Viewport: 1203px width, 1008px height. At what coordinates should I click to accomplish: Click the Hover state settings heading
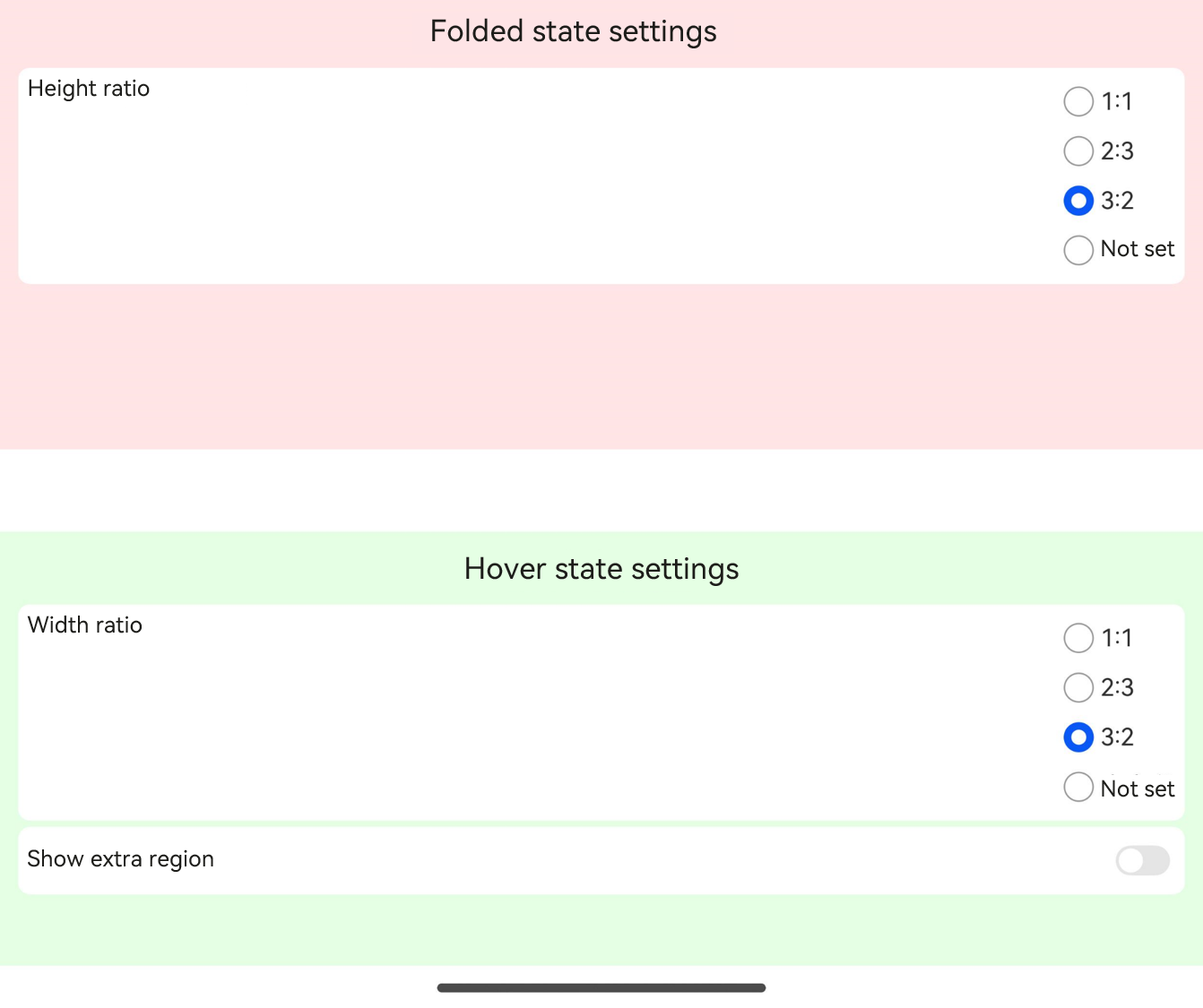(601, 569)
